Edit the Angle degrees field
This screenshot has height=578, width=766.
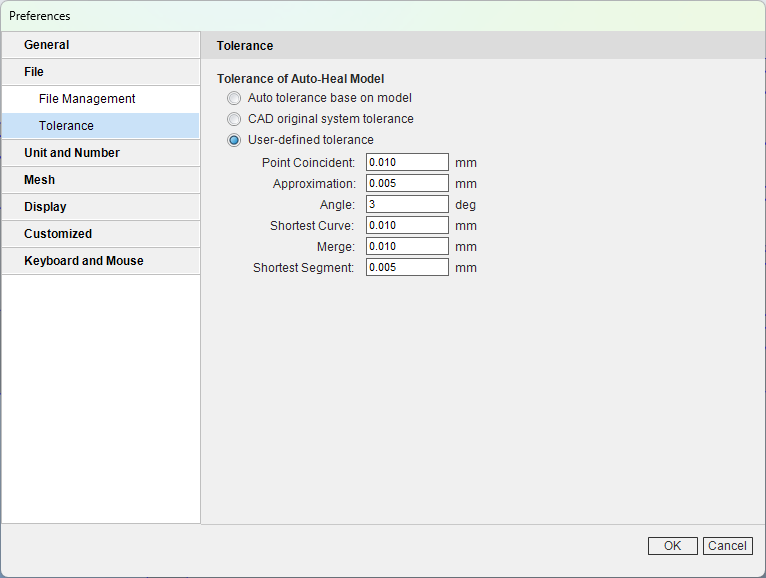(407, 204)
